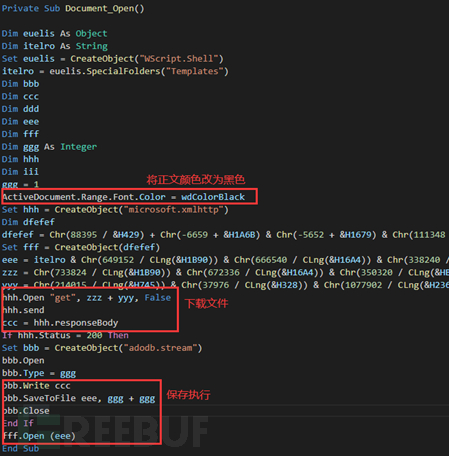
Task: Click the SpecialFolders("Templates") line
Action: coord(115,71)
